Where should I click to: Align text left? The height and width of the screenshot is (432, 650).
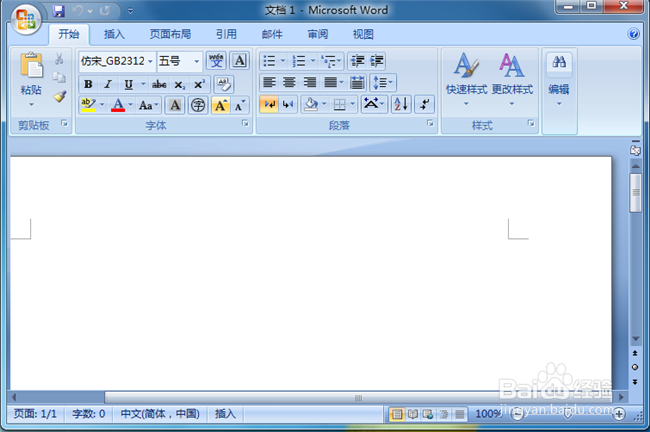tap(269, 82)
